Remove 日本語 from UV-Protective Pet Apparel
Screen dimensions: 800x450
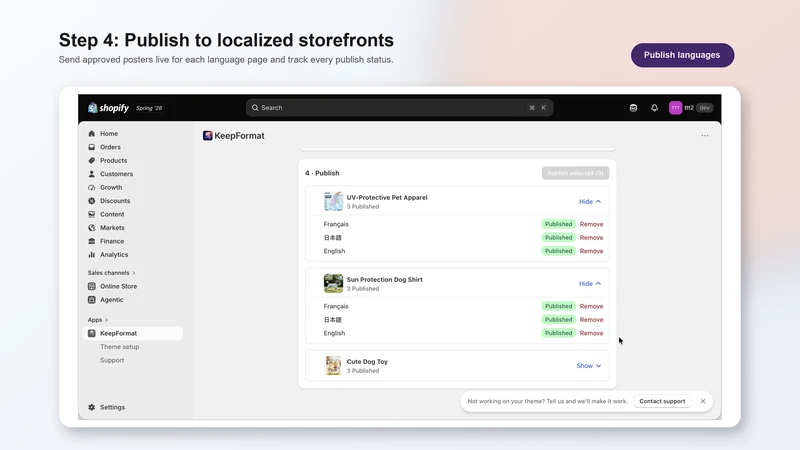(x=591, y=238)
